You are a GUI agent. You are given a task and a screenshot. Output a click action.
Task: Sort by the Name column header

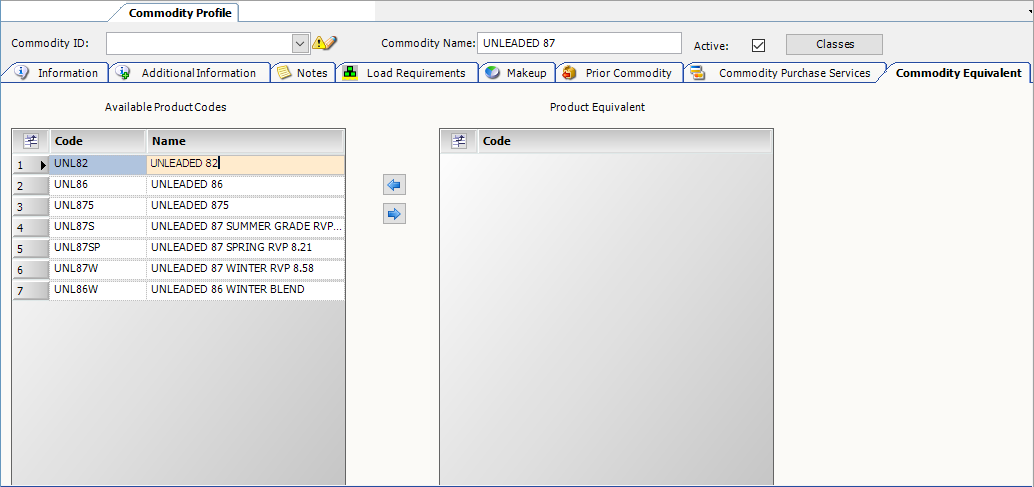pos(245,141)
